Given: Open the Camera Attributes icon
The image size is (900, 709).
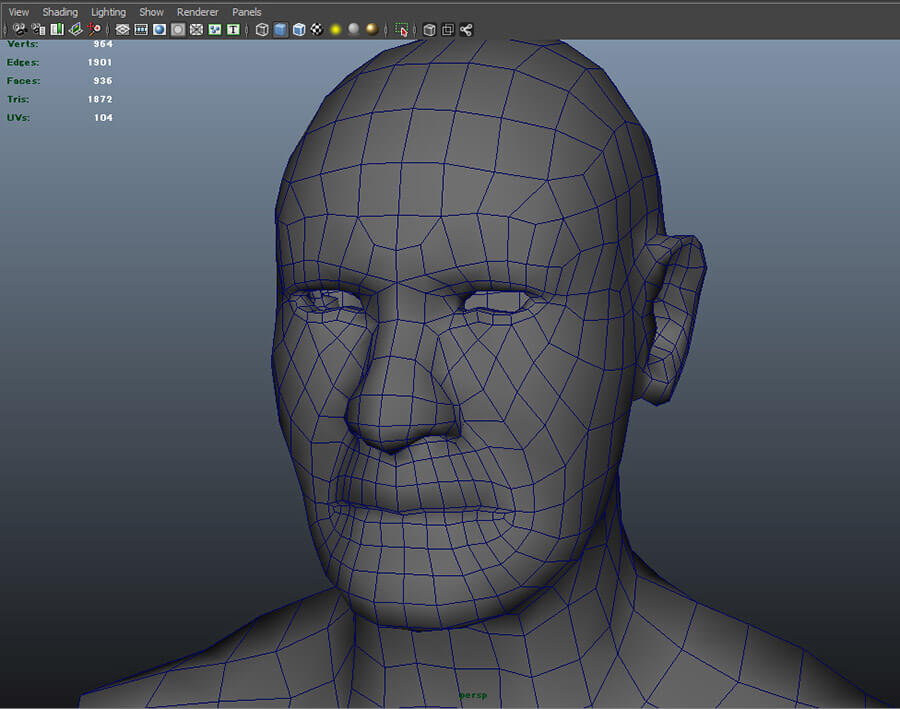Looking at the screenshot, I should [38, 29].
